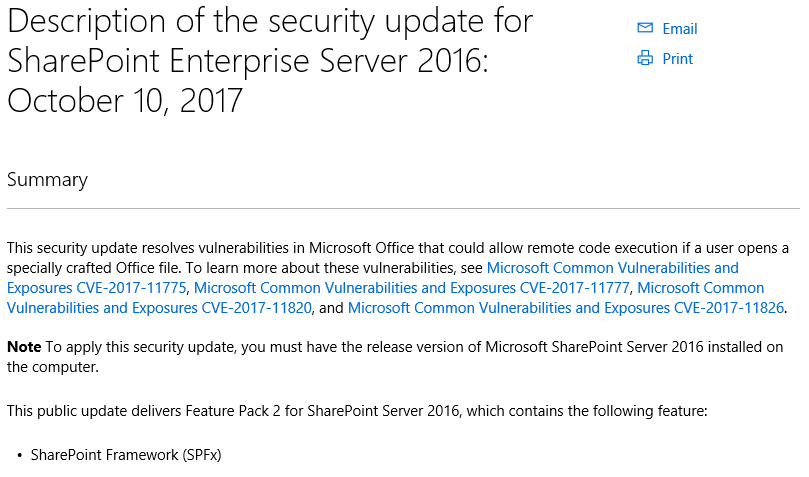Click the Email envelope icon
Image resolution: width=809 pixels, height=477 pixels.
[644, 28]
